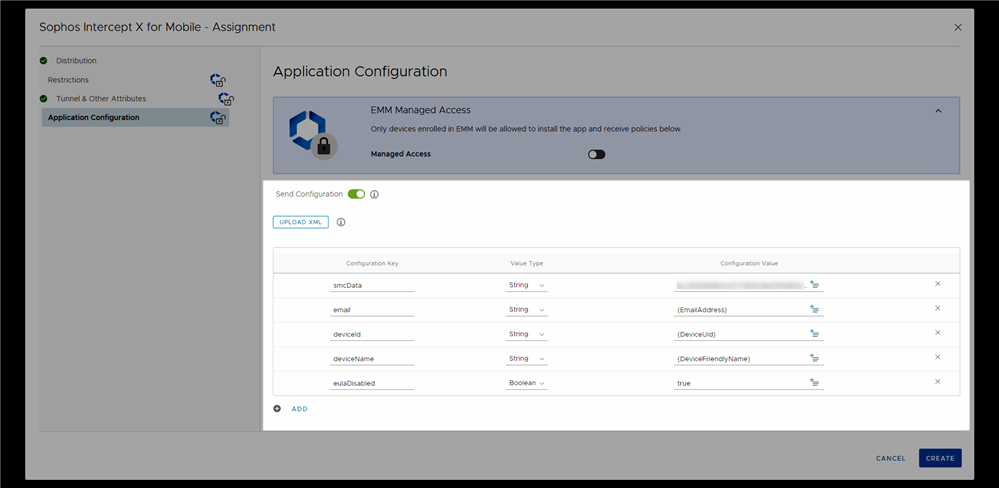Remove the eulaDisabled configuration row
Screen dimensions: 999x488
tap(938, 382)
